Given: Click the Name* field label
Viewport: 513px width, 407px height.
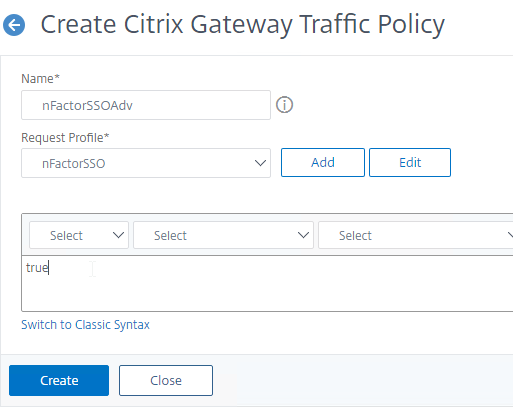Looking at the screenshot, I should pos(40,79).
